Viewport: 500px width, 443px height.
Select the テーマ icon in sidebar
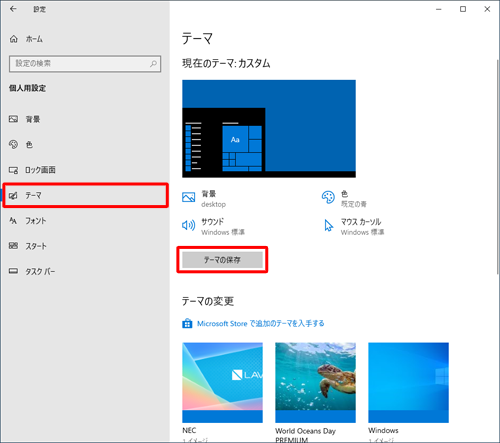coord(13,195)
